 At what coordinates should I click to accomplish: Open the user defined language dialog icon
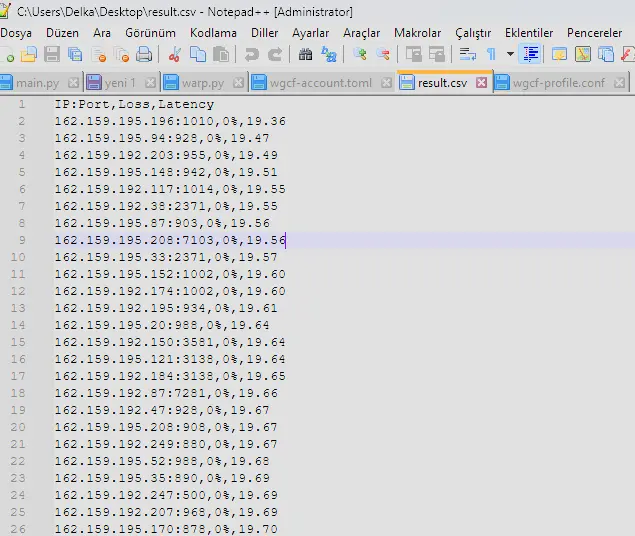click(559, 54)
